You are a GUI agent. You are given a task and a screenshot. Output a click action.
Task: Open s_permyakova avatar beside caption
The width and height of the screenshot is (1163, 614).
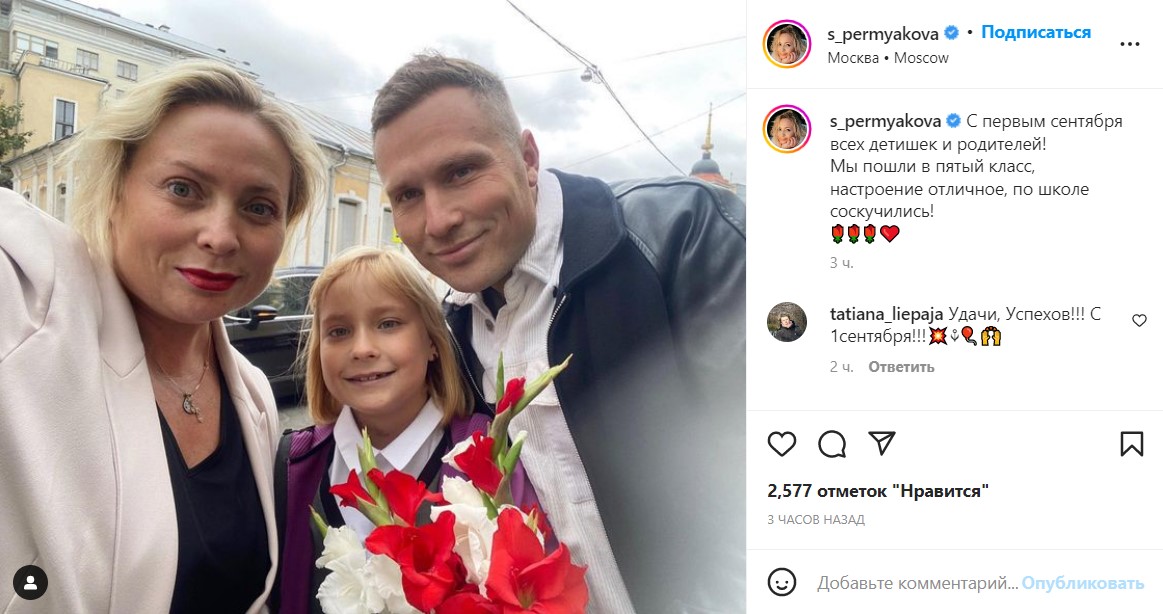(x=786, y=129)
